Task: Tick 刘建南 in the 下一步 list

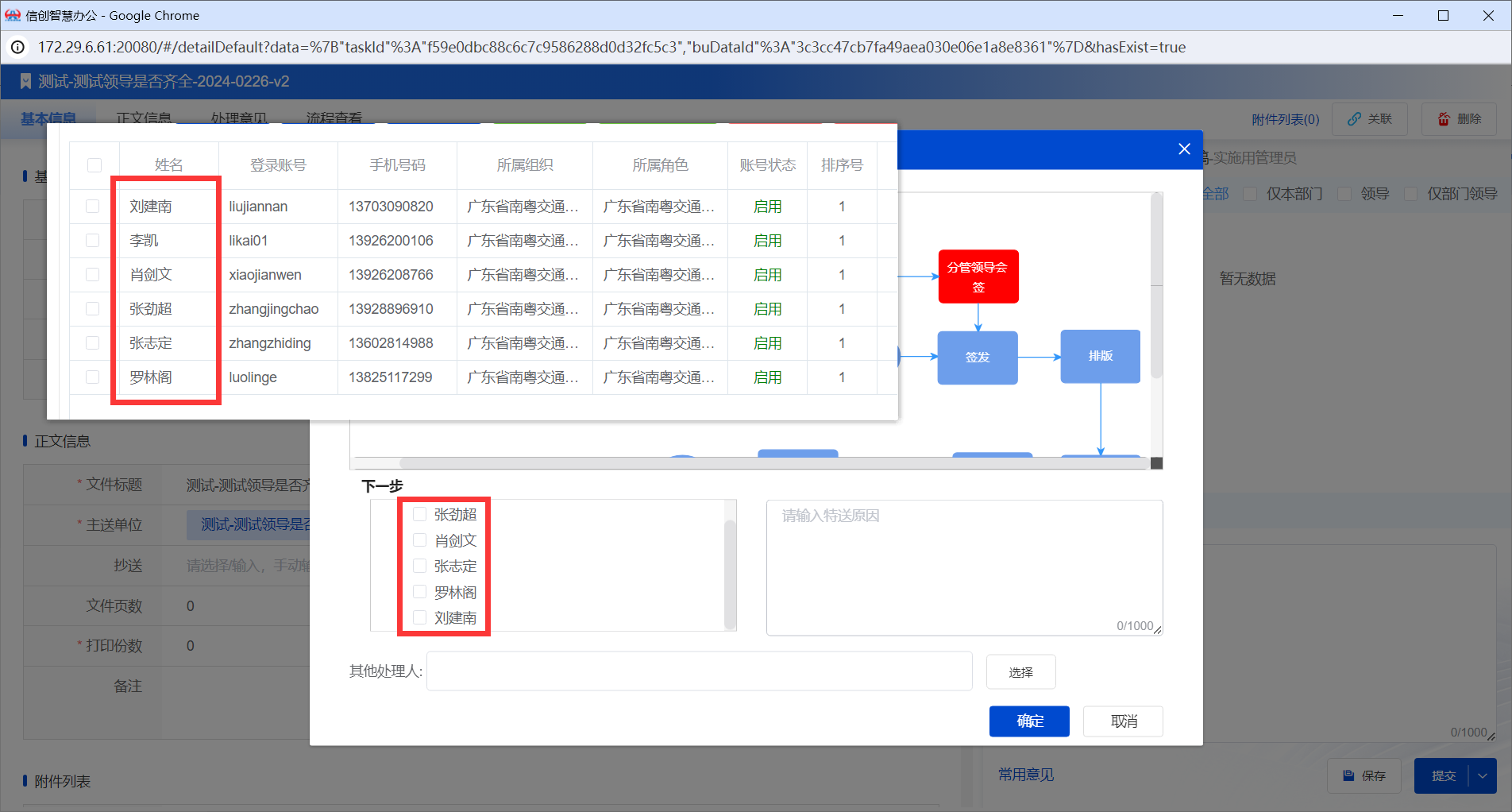Action: tap(420, 617)
